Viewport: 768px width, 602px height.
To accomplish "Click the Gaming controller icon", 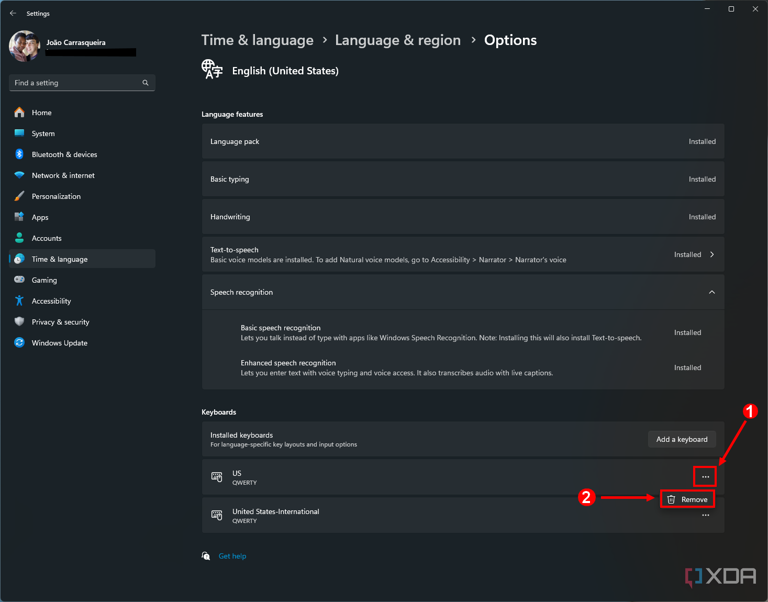I will (19, 280).
